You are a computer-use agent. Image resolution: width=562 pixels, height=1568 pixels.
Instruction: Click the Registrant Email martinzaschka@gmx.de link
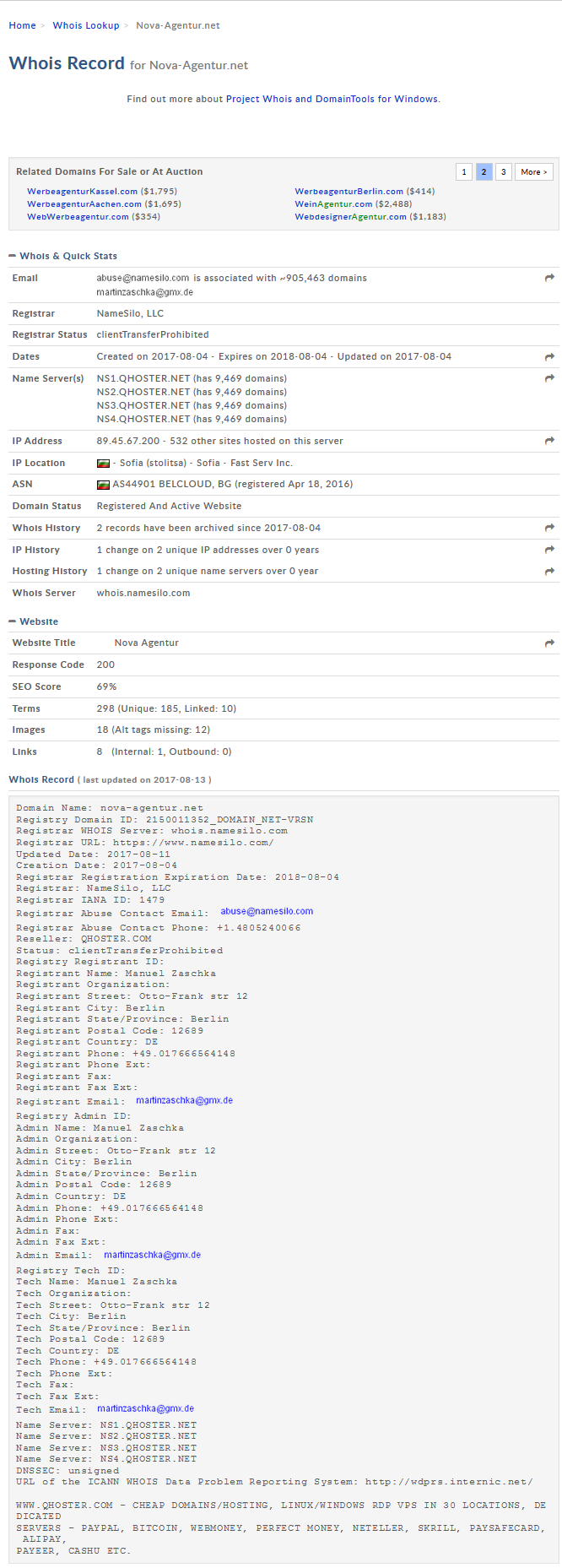tap(184, 1101)
